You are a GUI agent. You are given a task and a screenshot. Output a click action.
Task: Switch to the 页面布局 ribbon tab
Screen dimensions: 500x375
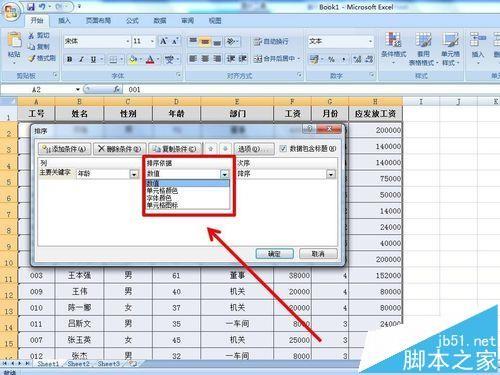pos(98,21)
